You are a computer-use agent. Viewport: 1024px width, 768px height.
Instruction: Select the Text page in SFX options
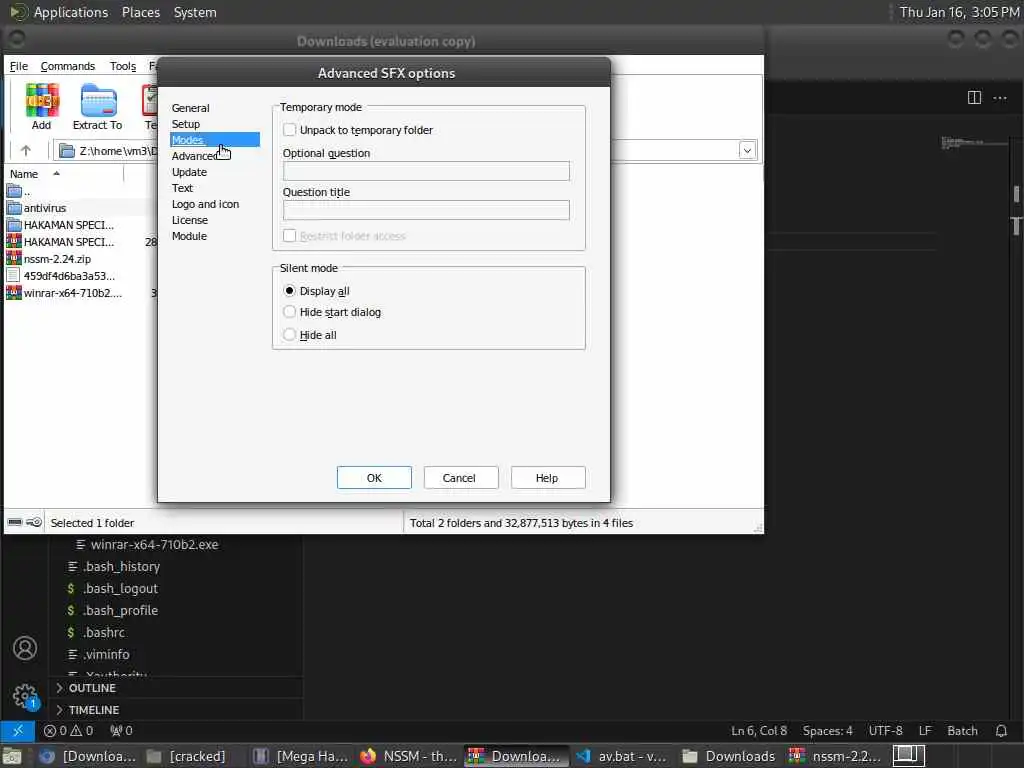[182, 188]
